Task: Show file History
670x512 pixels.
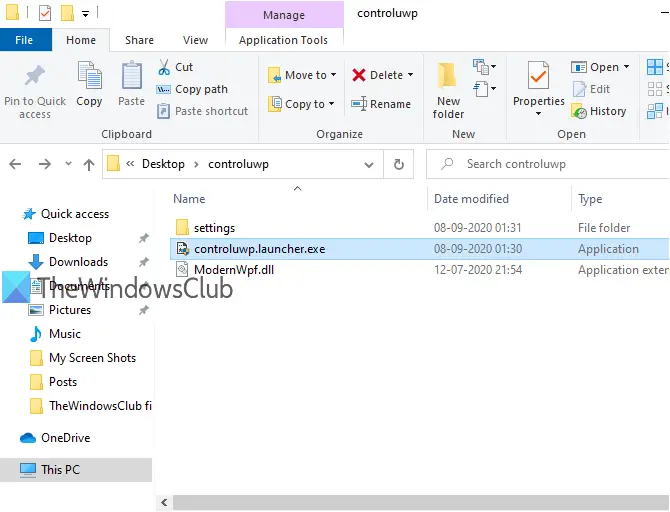Action: pyautogui.click(x=599, y=112)
